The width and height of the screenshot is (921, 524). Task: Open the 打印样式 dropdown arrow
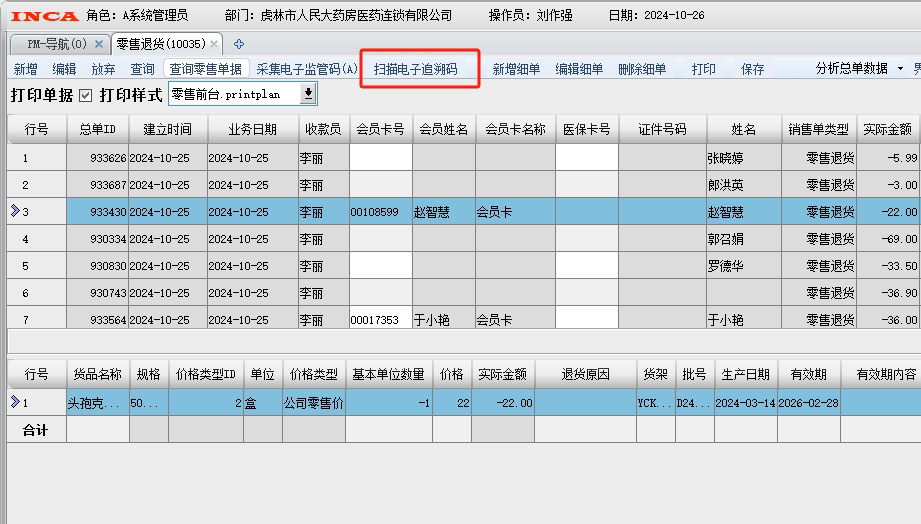[308, 94]
